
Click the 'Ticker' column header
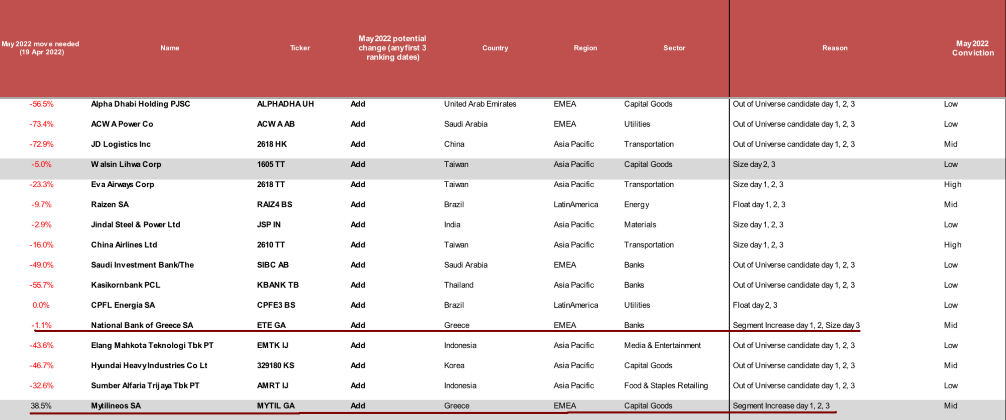(x=300, y=48)
